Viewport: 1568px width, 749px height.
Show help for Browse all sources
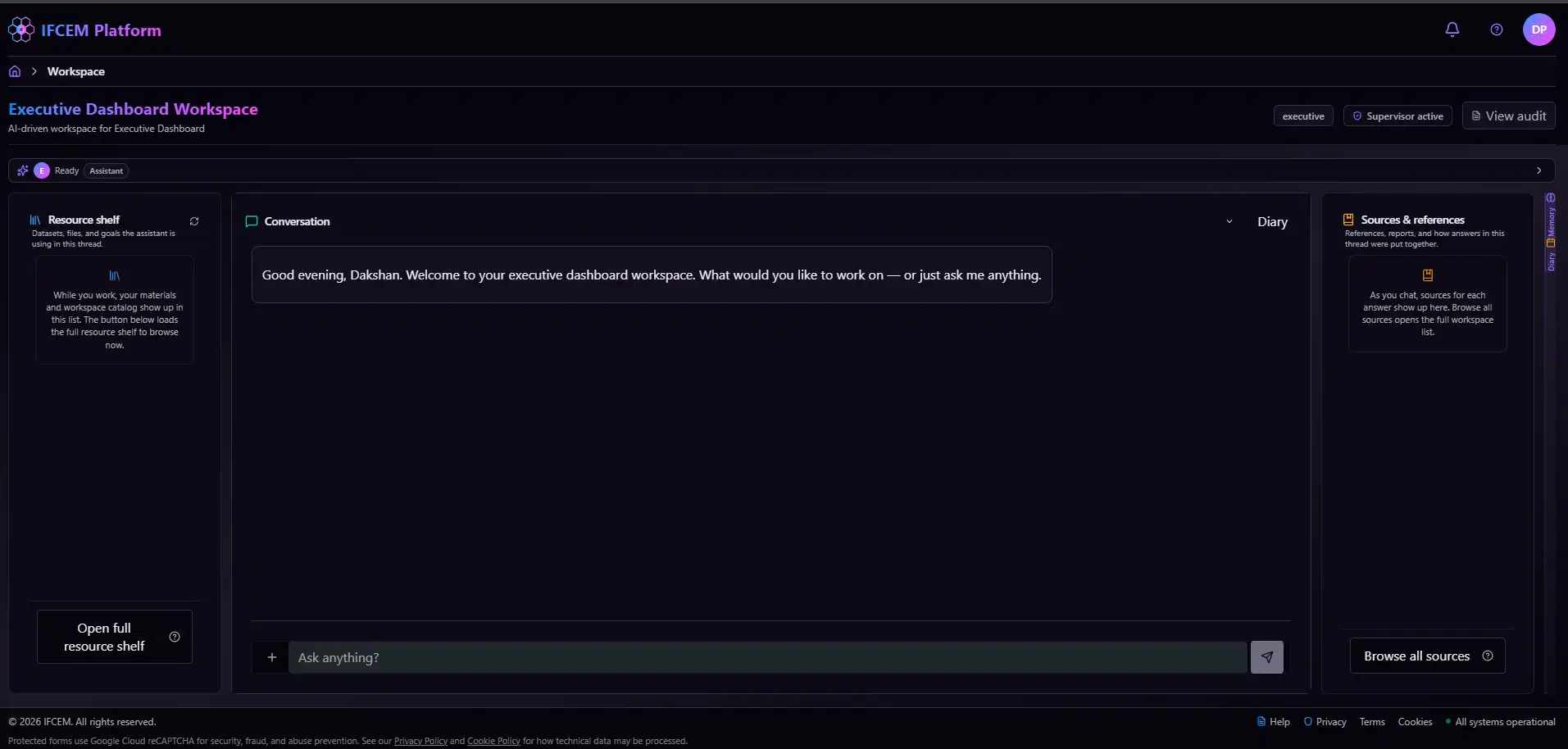pyautogui.click(x=1488, y=656)
